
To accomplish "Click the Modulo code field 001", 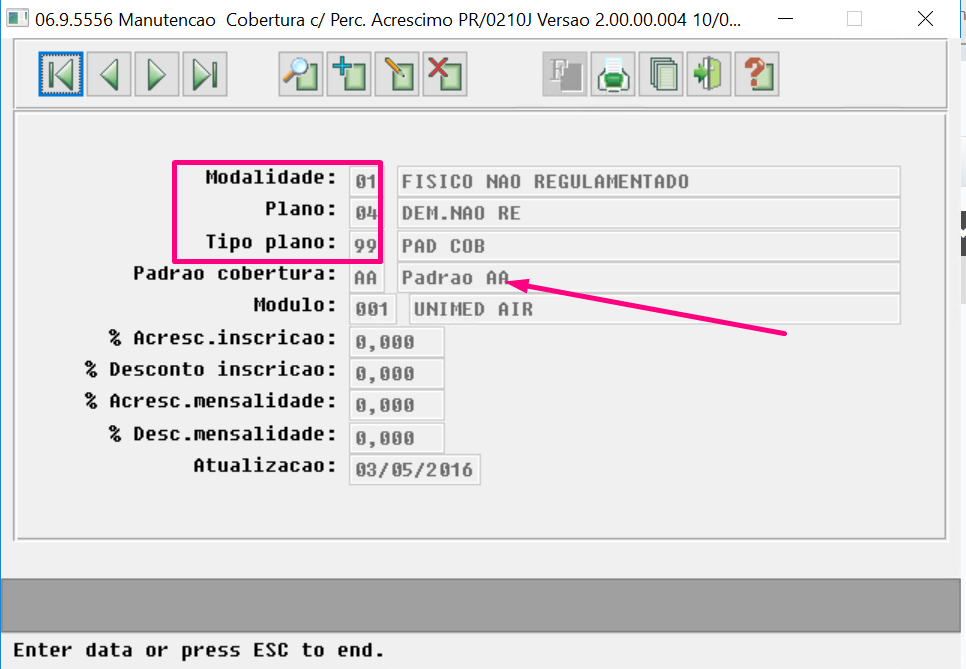I will (372, 309).
